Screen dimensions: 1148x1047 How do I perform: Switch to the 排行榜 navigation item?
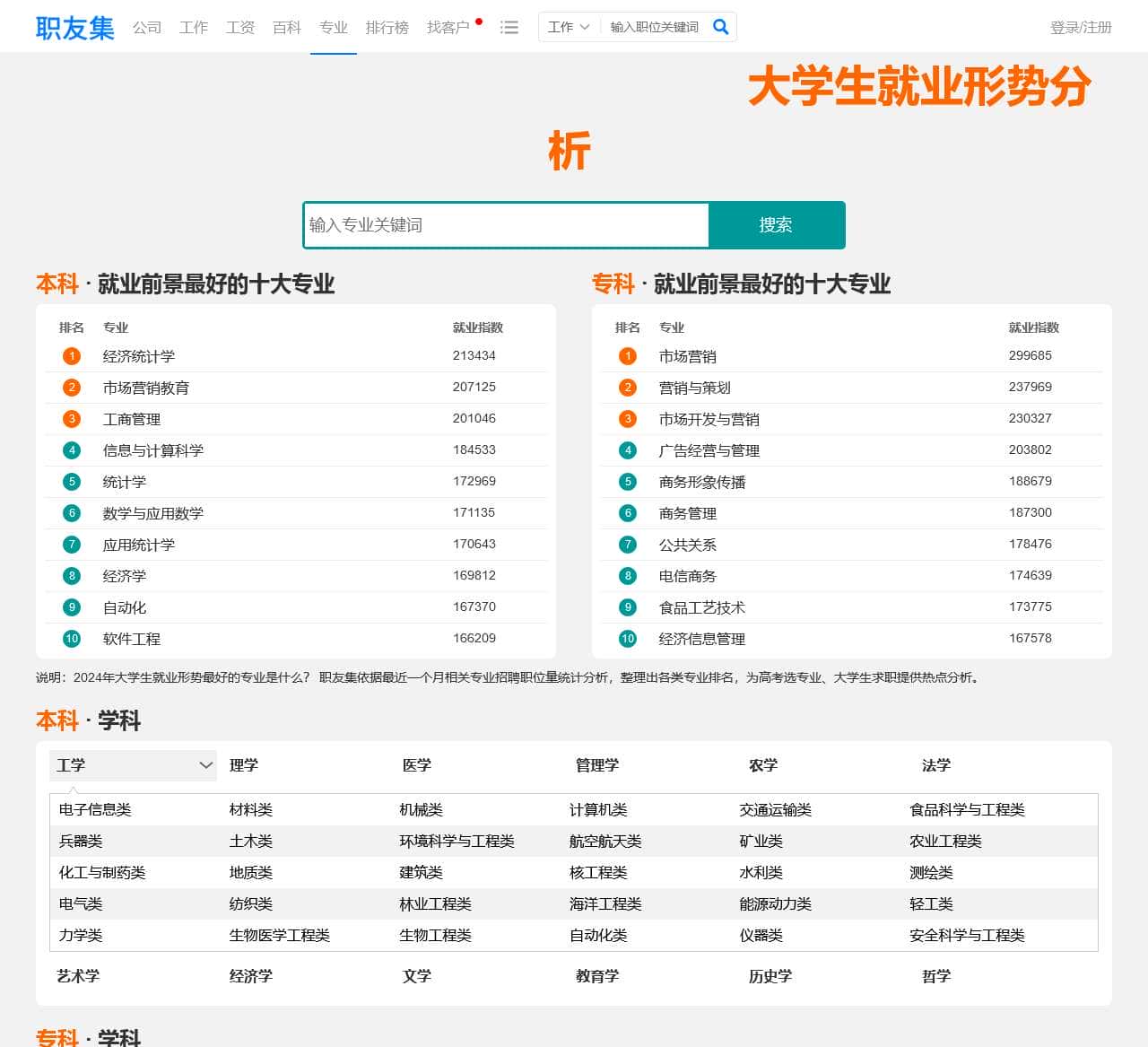387,27
